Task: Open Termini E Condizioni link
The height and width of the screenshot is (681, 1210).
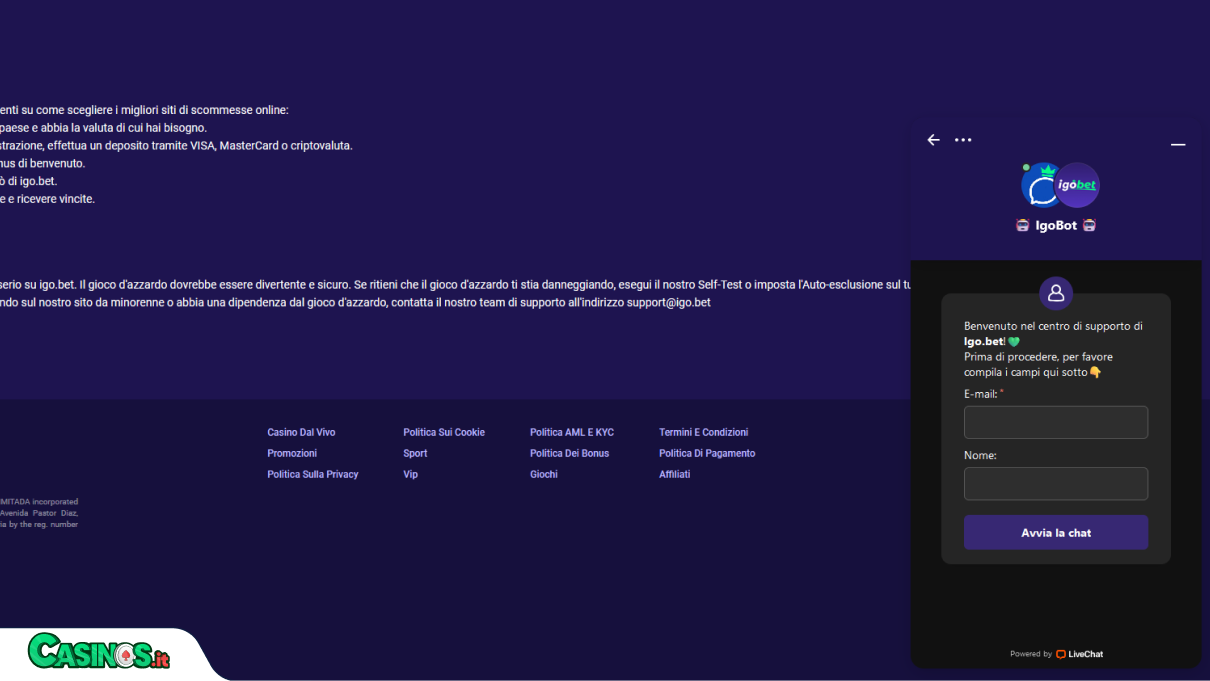Action: 703,432
